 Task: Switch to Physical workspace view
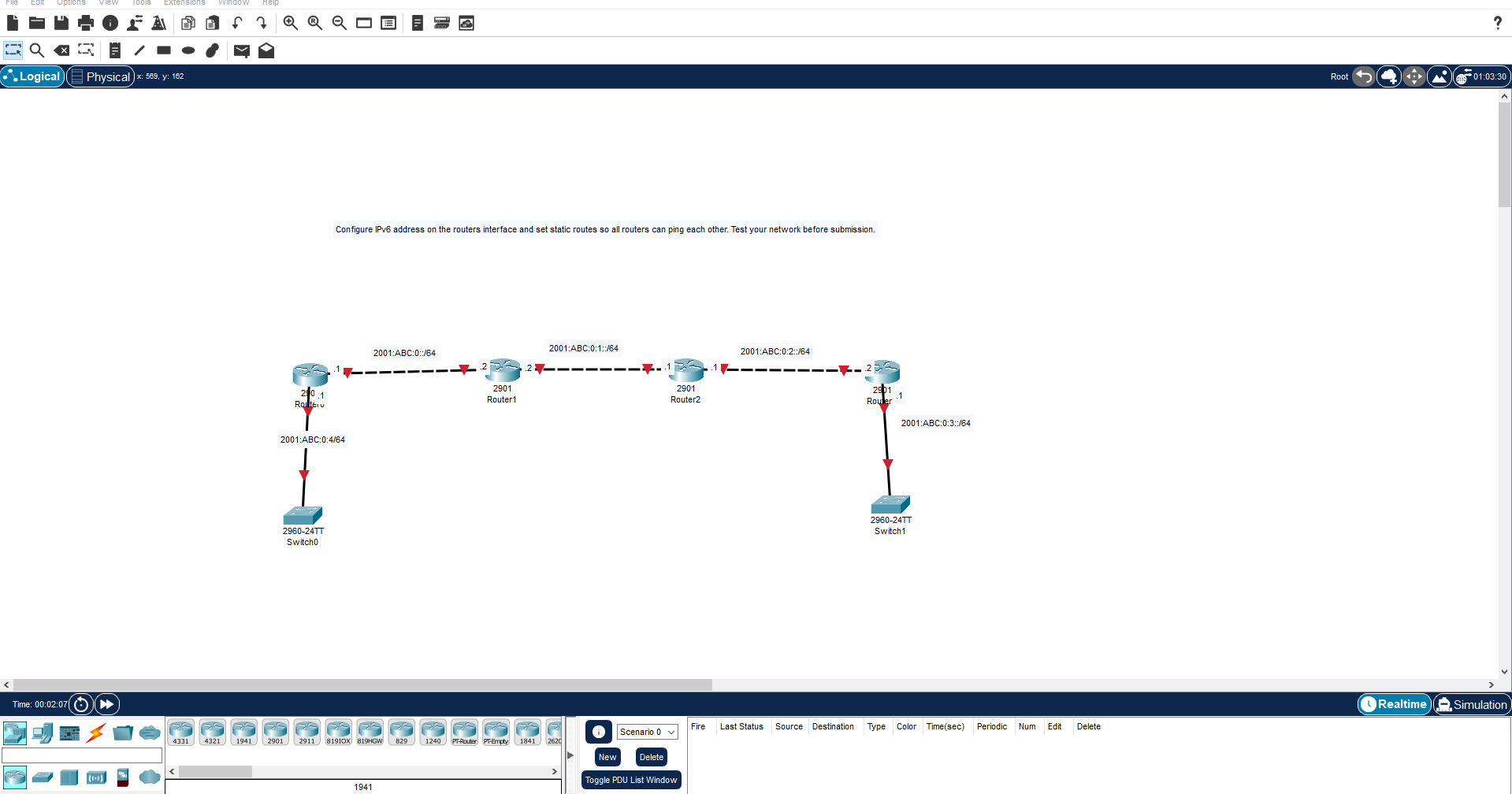(x=101, y=76)
